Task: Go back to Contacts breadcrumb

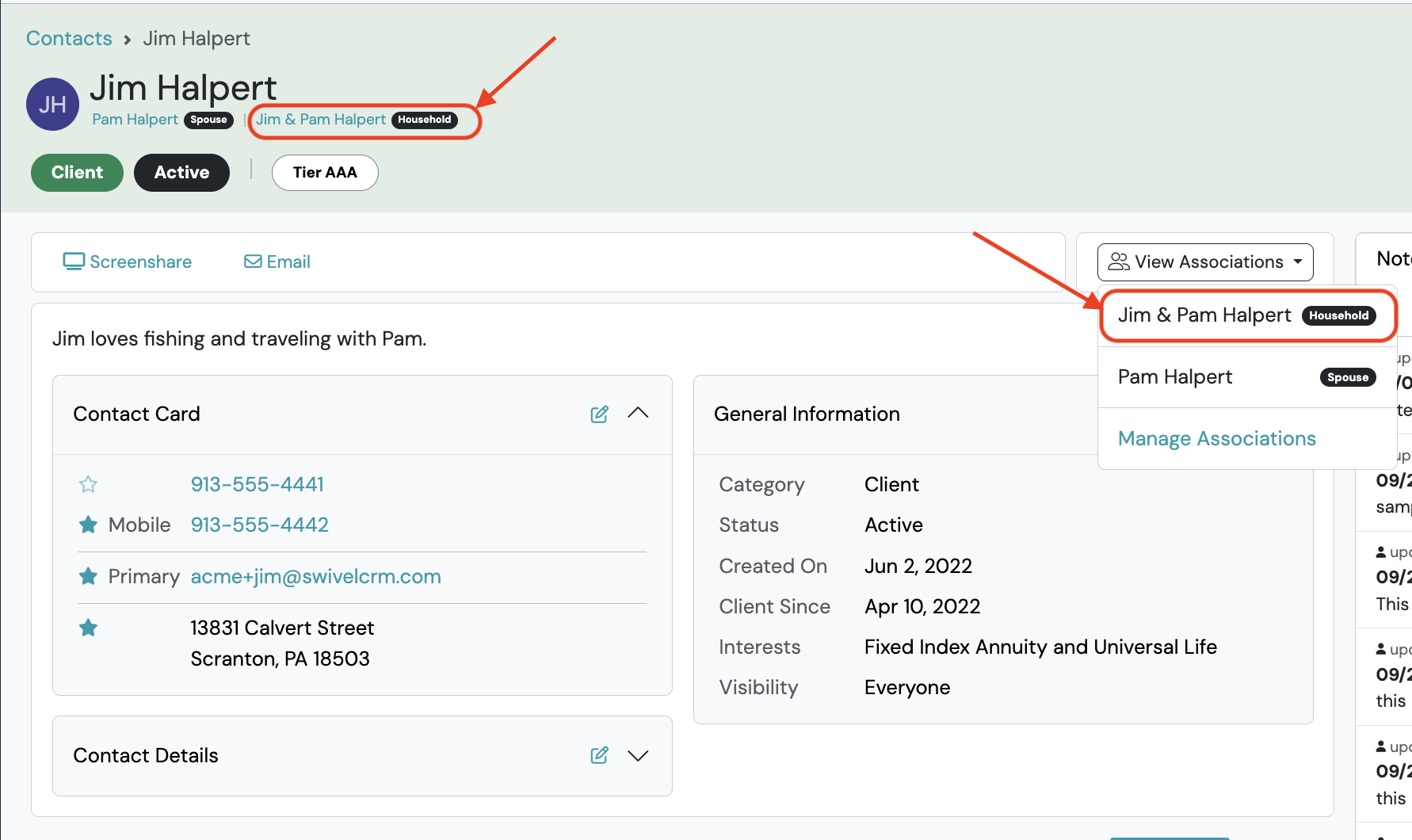Action: (x=69, y=38)
